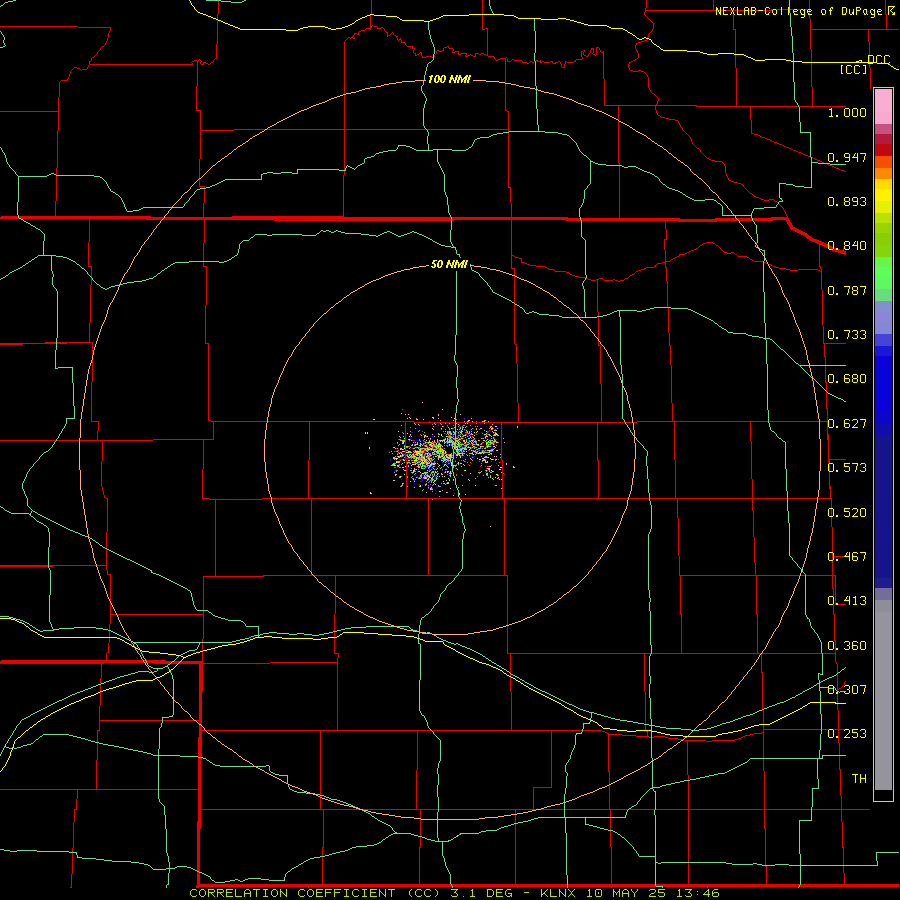Click the 0.253 color scale value
Screen dimensions: 900x900
(847, 734)
